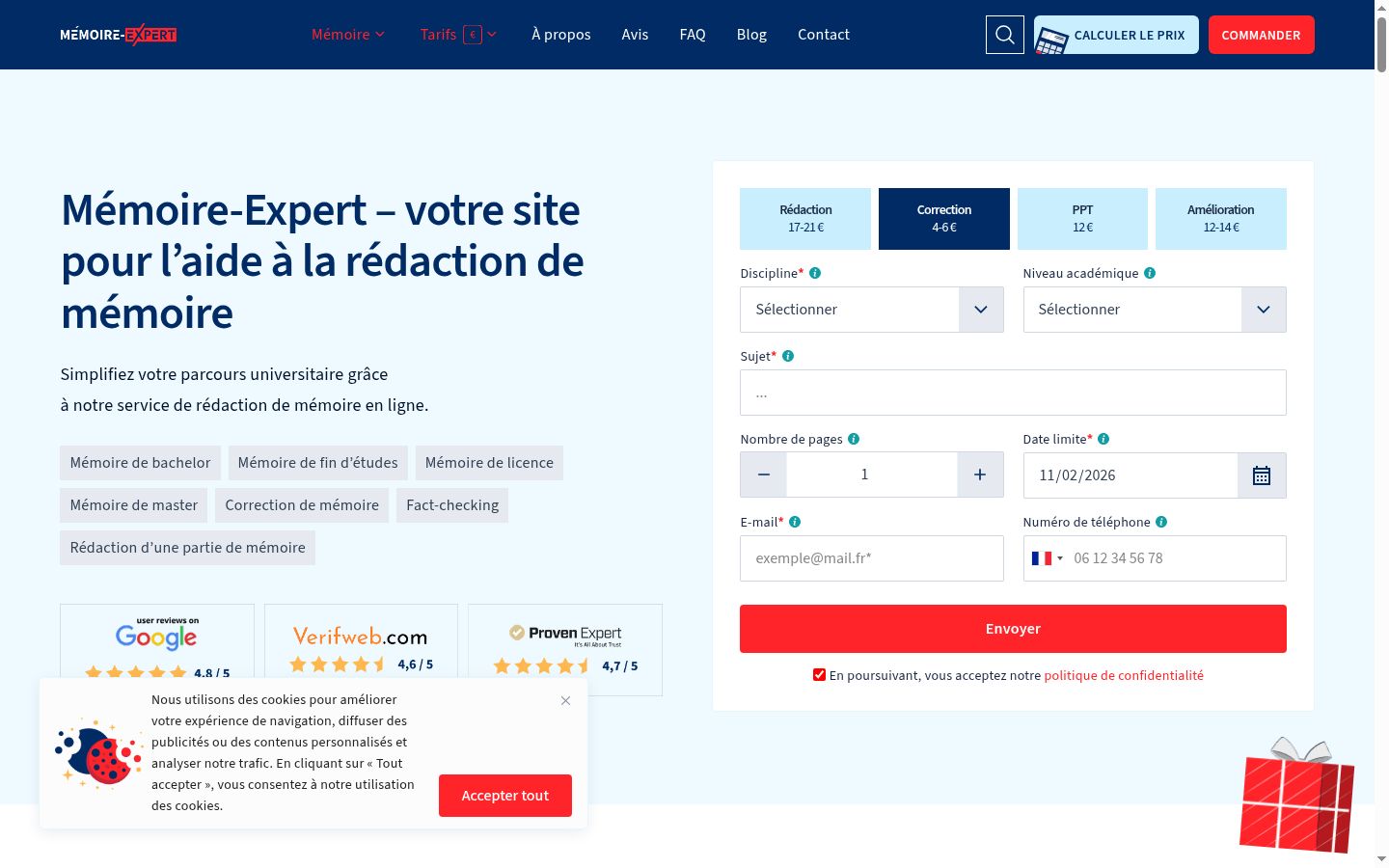1389x868 pixels.
Task: Select the Correction 4-6€ tab
Action: click(x=944, y=219)
